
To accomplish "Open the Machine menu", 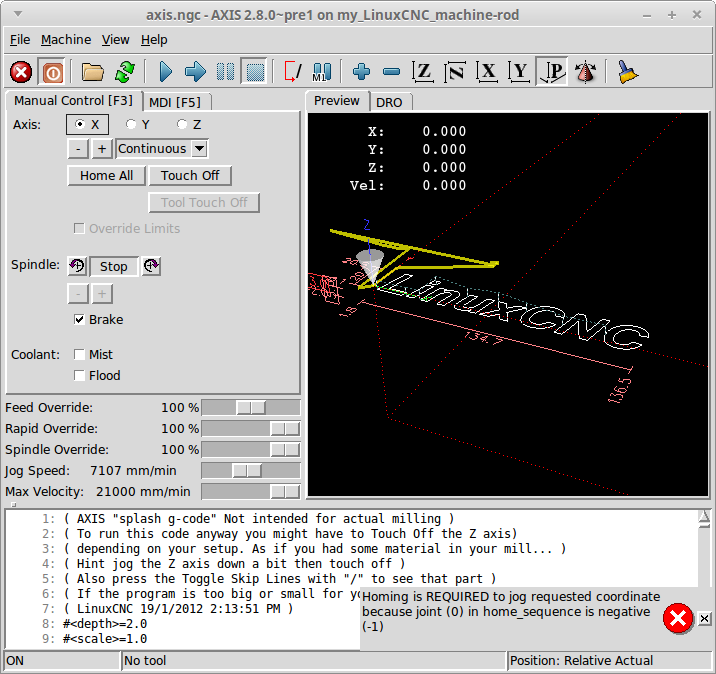I will coord(66,40).
